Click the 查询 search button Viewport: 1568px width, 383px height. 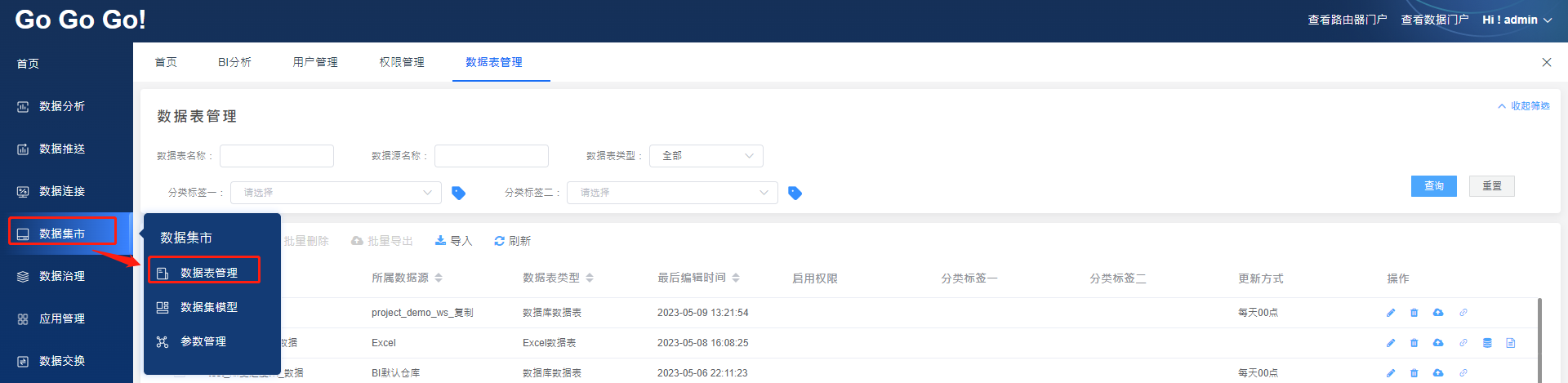point(1433,186)
